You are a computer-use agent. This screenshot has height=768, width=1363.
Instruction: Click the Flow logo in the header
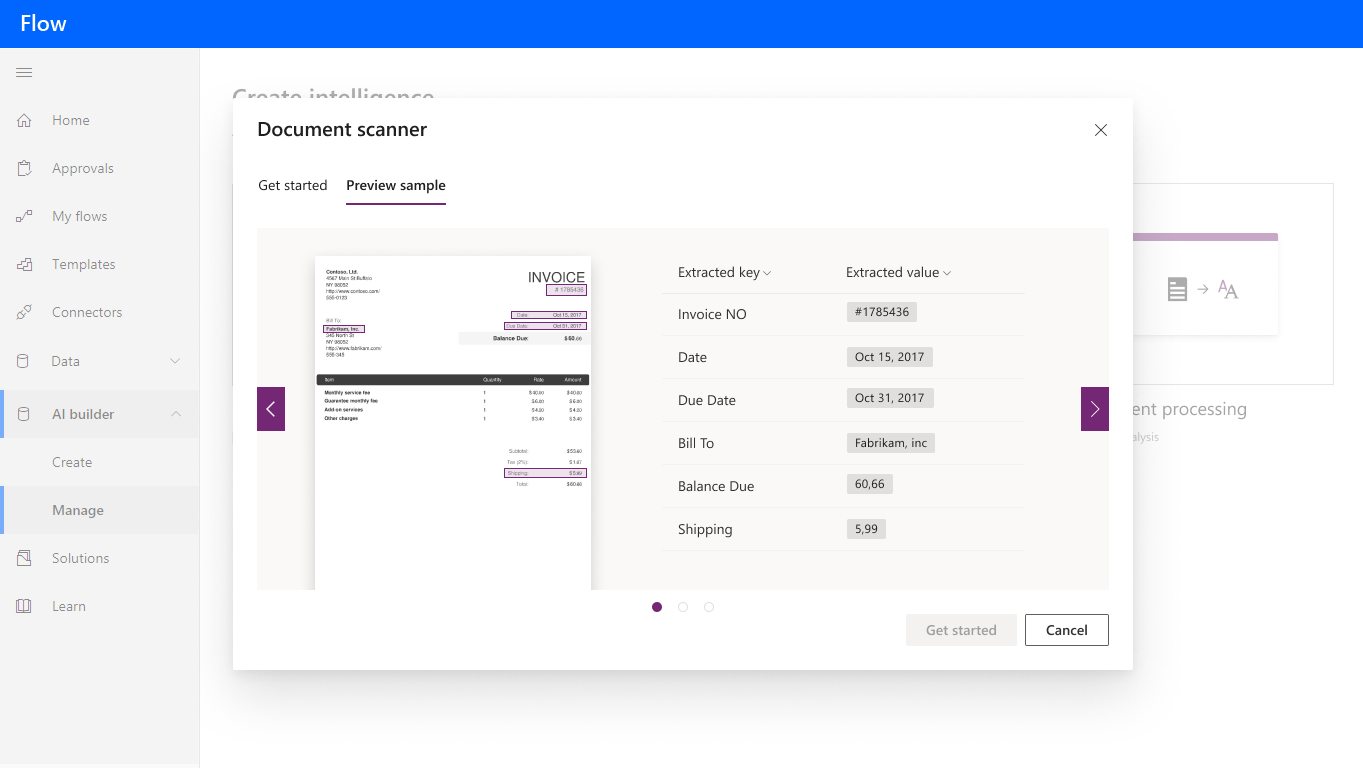tap(41, 23)
